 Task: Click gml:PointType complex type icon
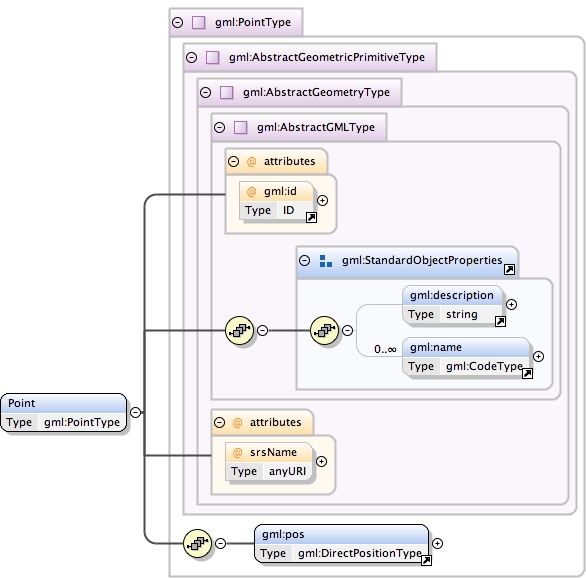coord(198,22)
